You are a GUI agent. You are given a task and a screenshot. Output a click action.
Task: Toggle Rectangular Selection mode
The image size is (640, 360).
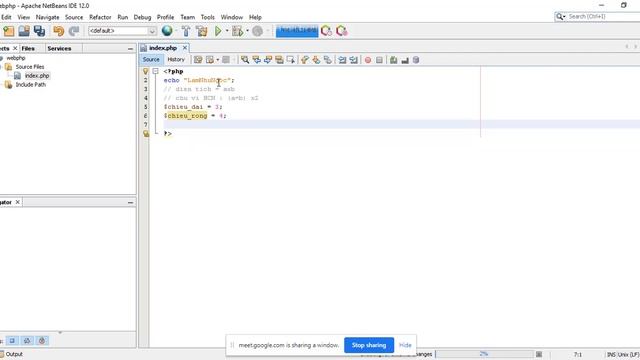(291, 60)
